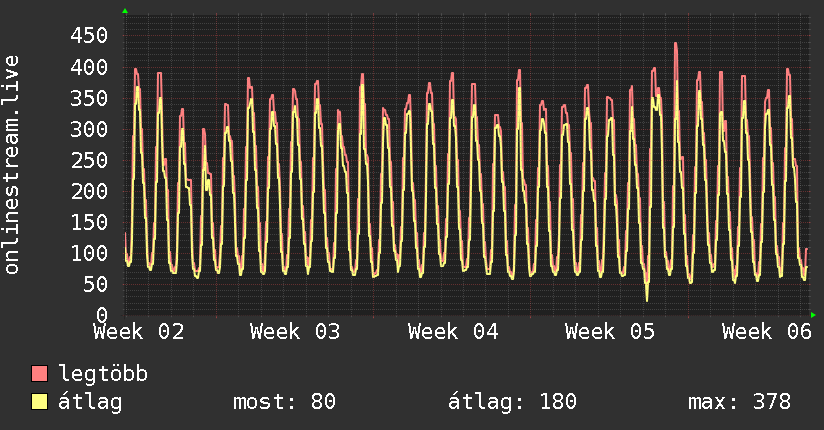This screenshot has width=824, height=430.
Task: Click the 400 y-axis value
Action: pos(89,67)
